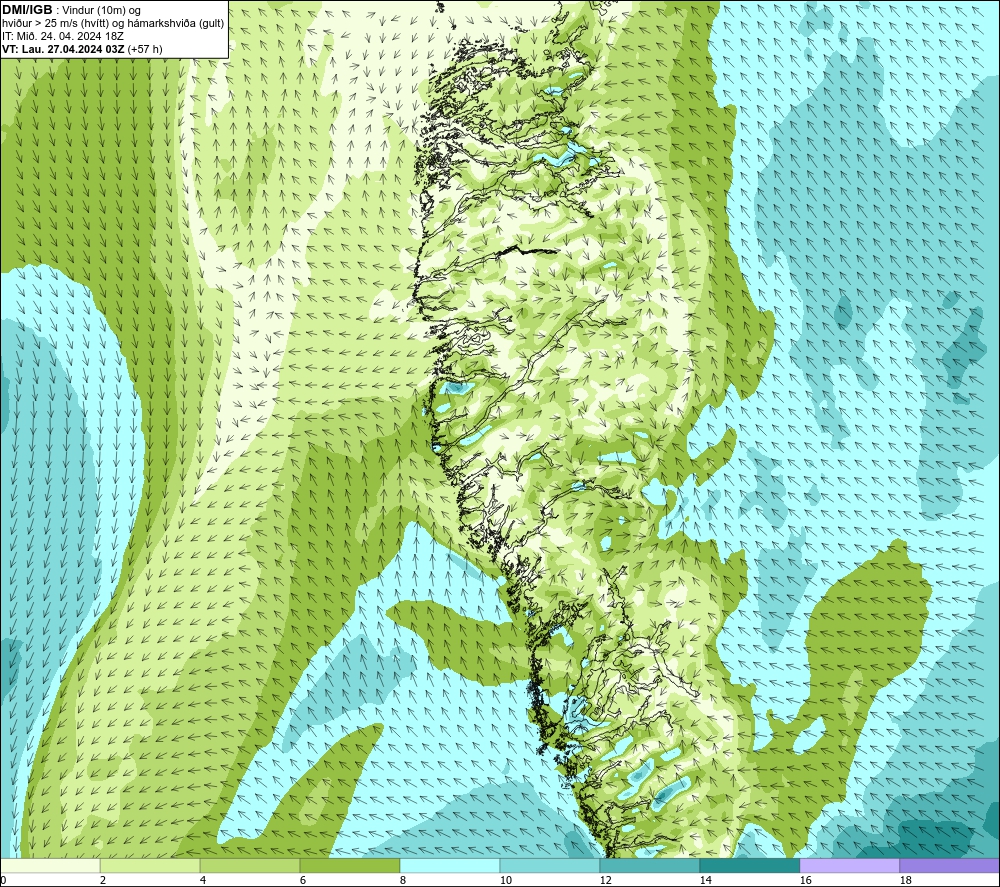The width and height of the screenshot is (1000, 887).
Task: Click the scale label '4'
Action: [x=203, y=880]
